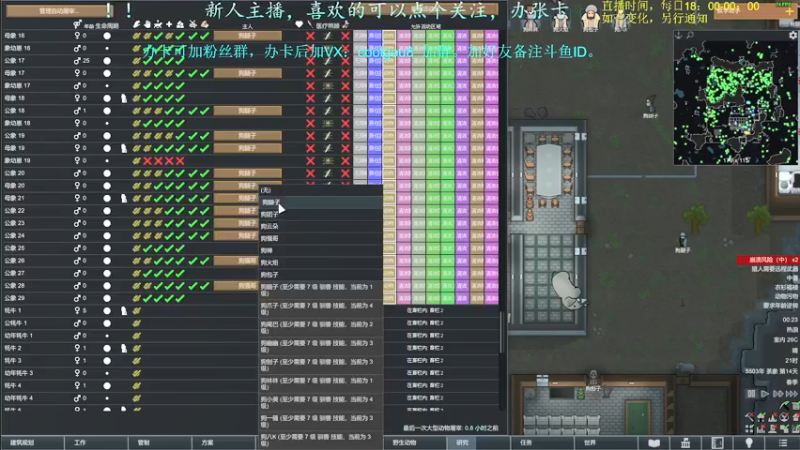The image size is (800, 450).
Task: Open the 建筑规划 architect tab
Action: pos(32,443)
